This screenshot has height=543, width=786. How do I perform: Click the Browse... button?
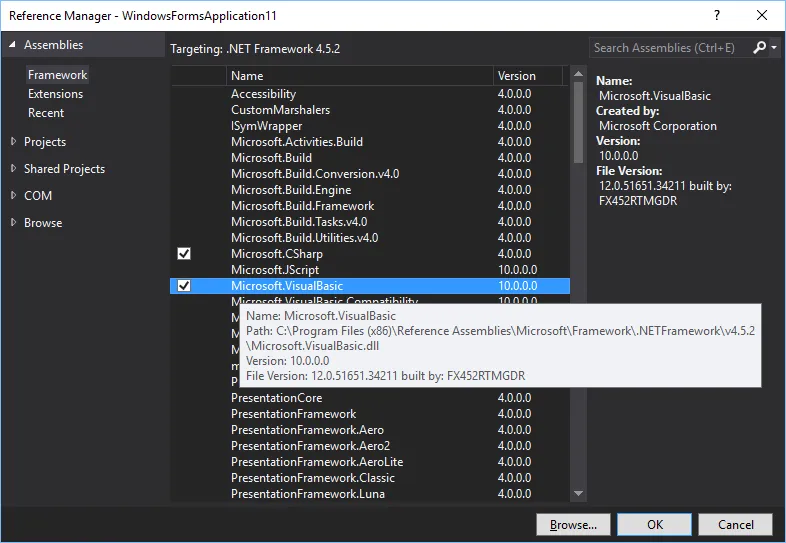(x=573, y=524)
